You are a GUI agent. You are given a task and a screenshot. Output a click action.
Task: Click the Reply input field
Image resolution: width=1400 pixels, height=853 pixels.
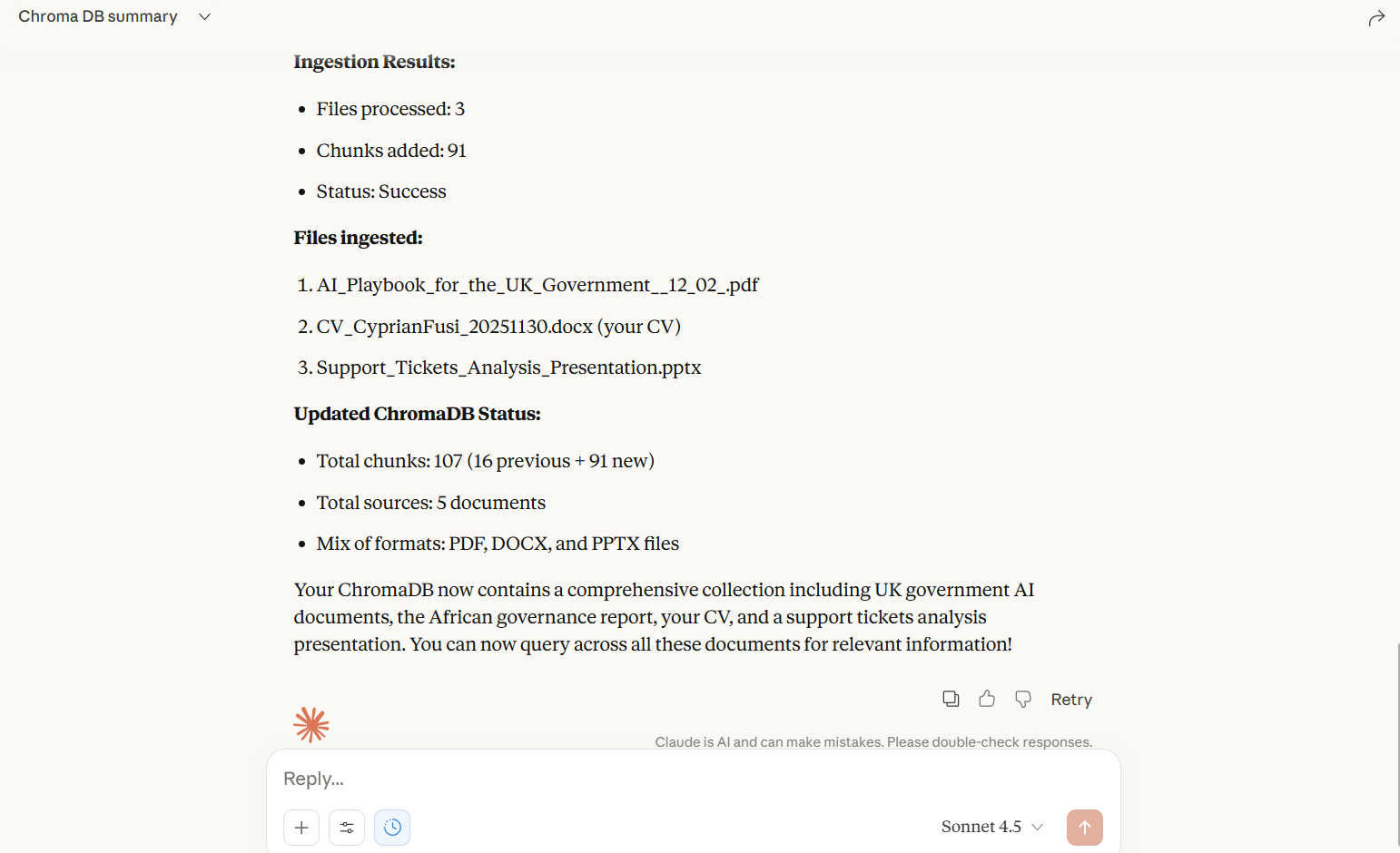[636, 779]
